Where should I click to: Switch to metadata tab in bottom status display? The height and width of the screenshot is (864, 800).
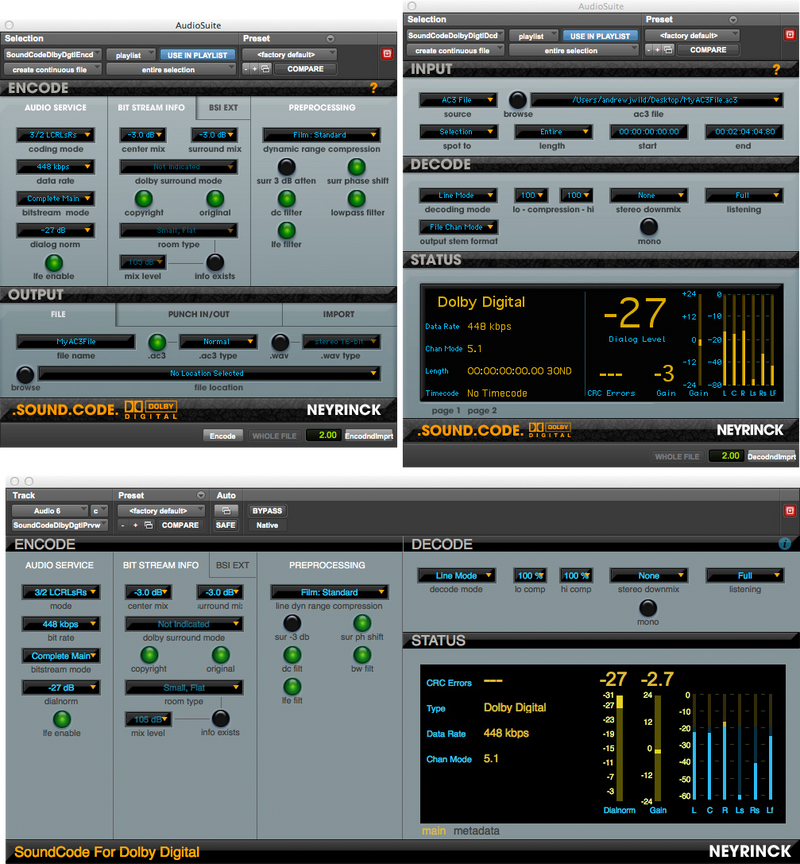click(x=476, y=830)
